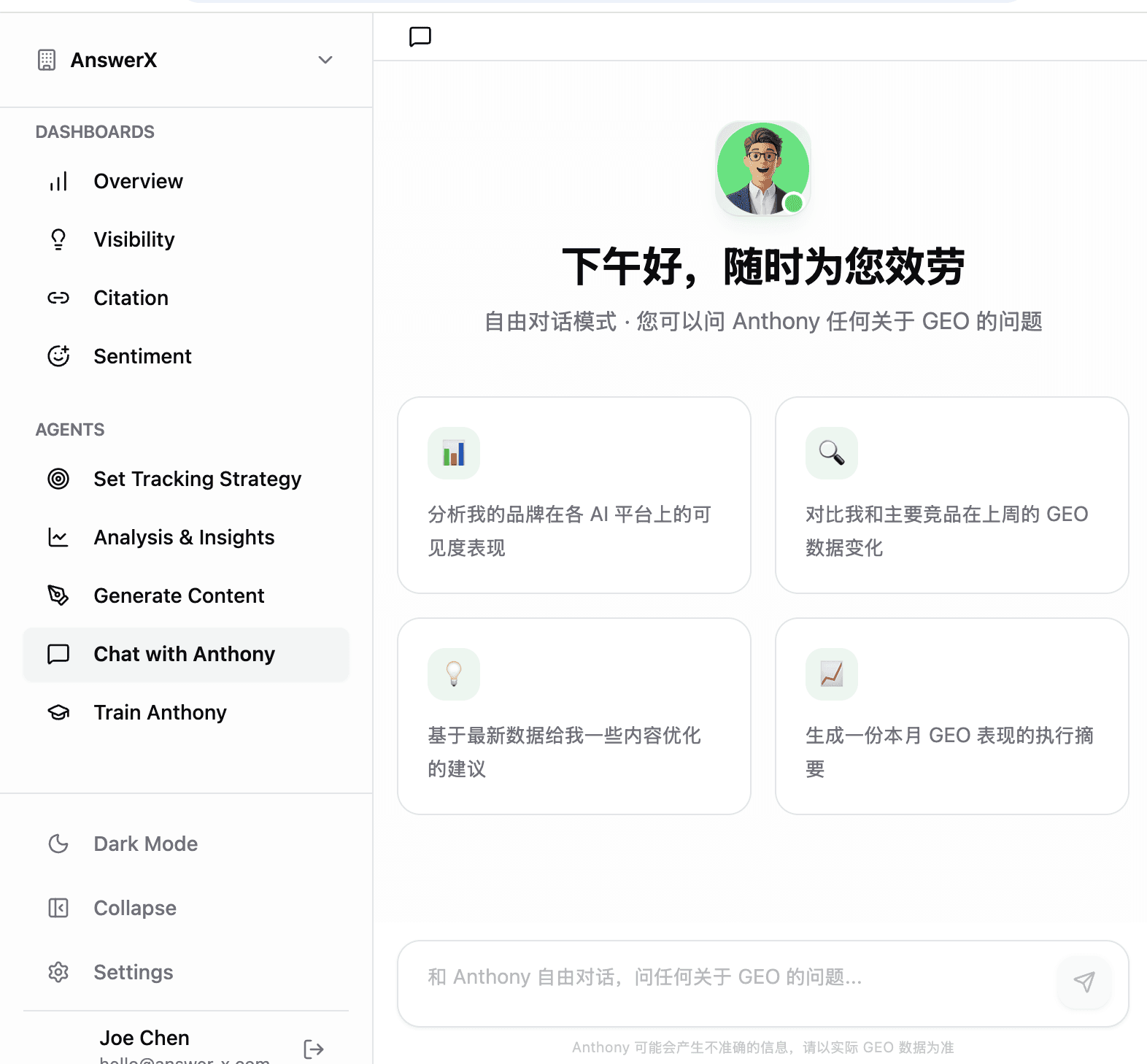Open the Sentiment dashboard

point(186,356)
